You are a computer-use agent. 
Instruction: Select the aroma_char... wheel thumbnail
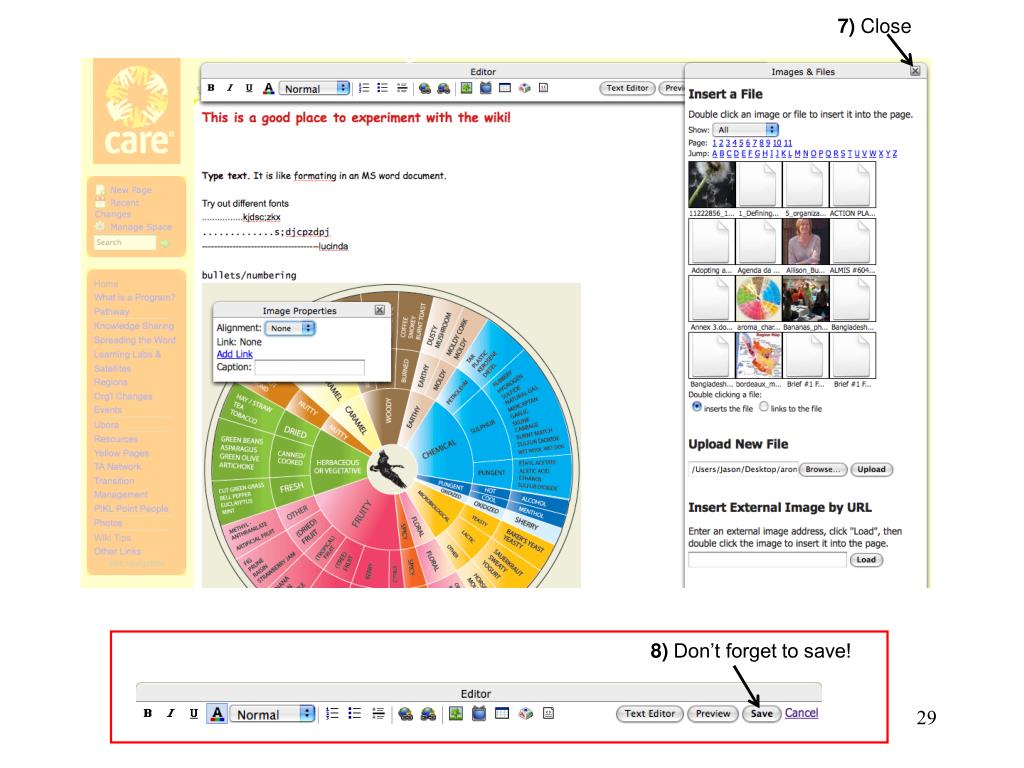(x=759, y=298)
